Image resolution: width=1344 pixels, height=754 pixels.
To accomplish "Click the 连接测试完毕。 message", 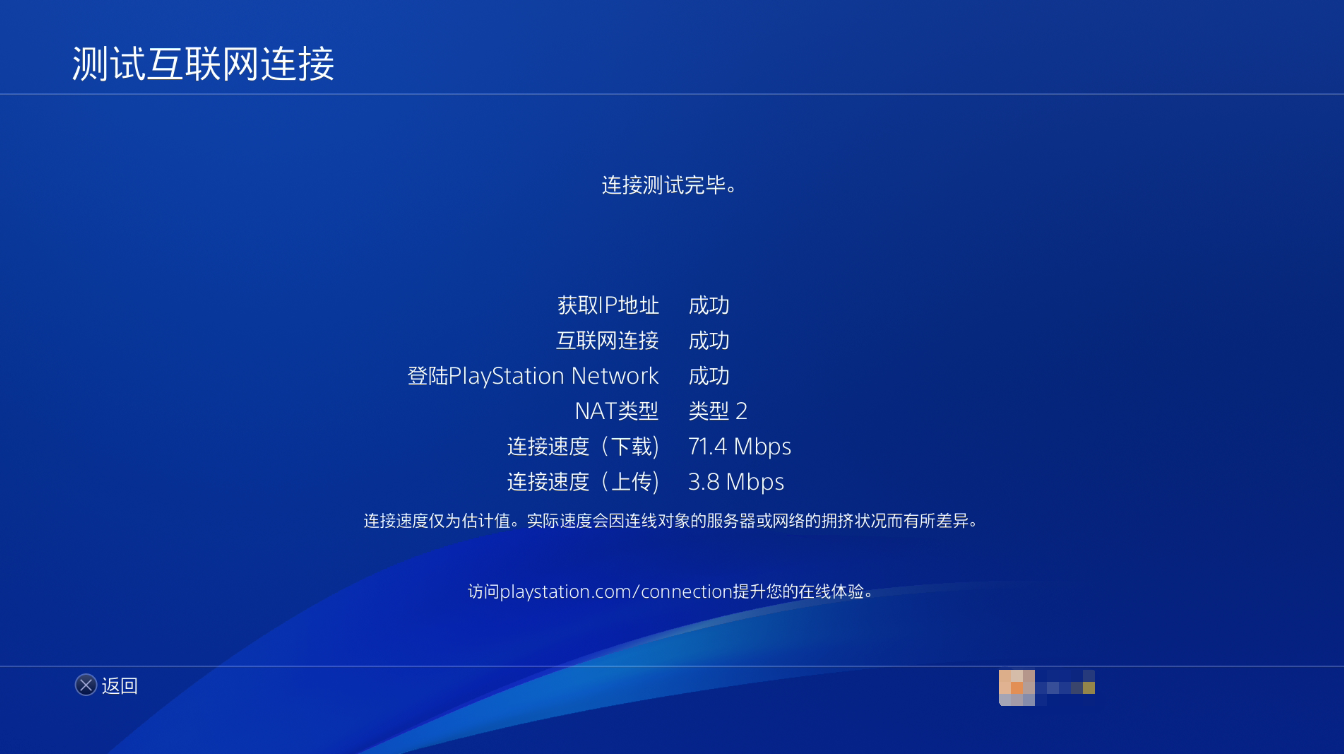I will 670,185.
